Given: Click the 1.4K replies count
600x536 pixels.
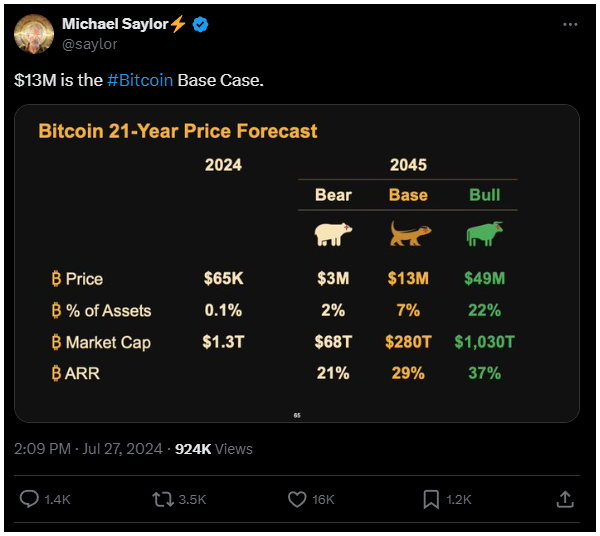Looking at the screenshot, I should [x=57, y=500].
